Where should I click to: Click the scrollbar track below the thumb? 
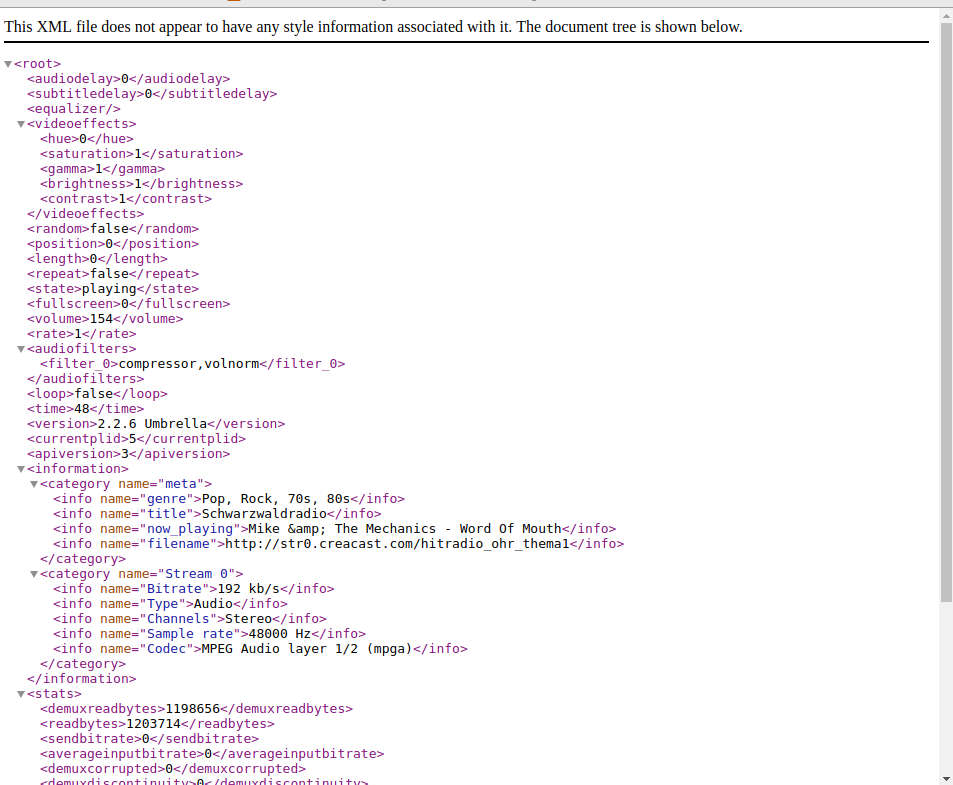pos(946,690)
